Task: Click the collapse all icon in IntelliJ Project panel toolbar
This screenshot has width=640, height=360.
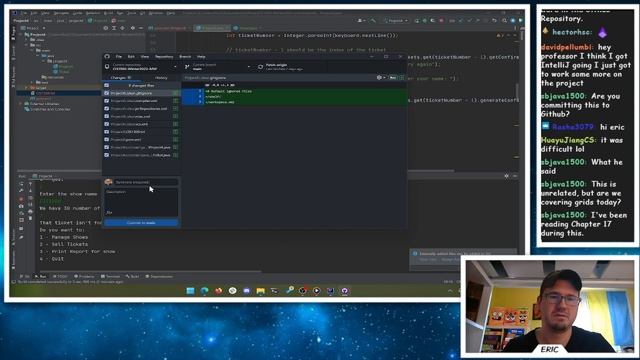Action: tap(122, 28)
